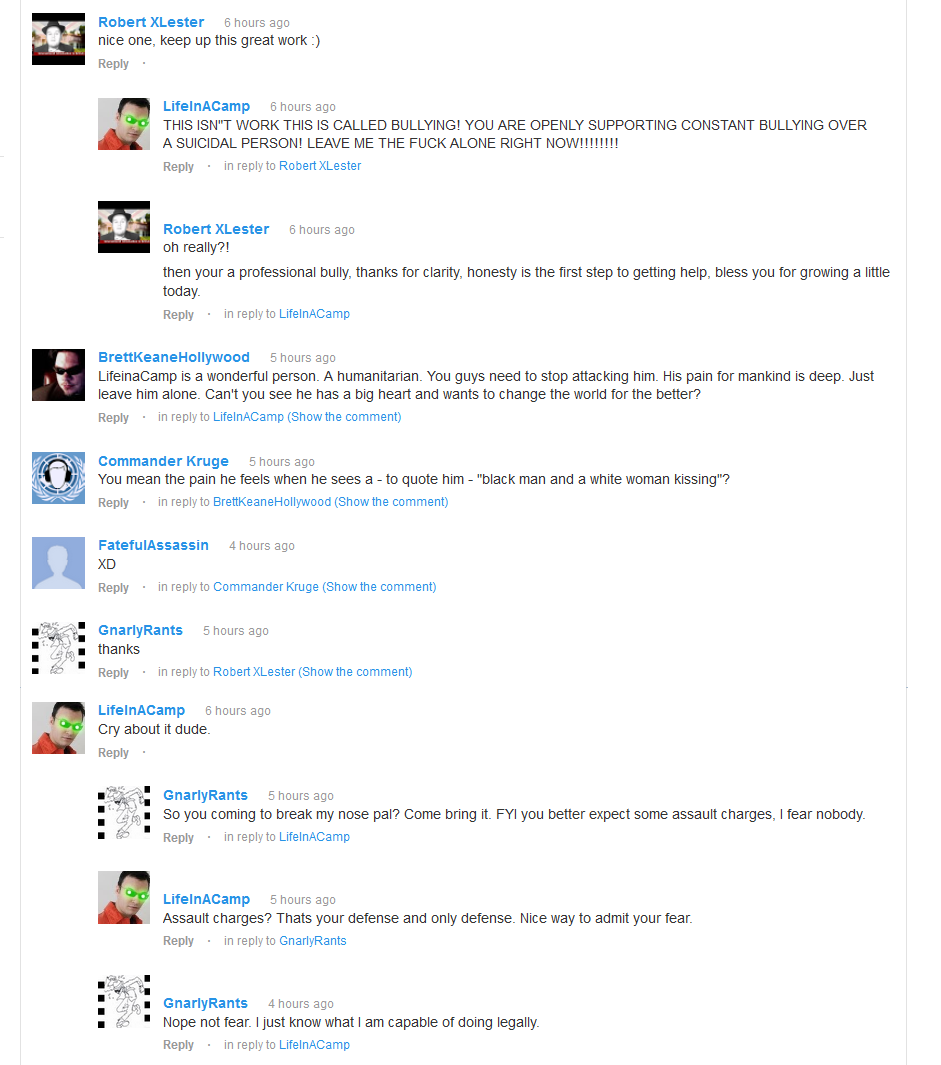941x1065 pixels.
Task: Reply to BrettKeaneHollywood's humanitarian comment
Action: point(113,418)
